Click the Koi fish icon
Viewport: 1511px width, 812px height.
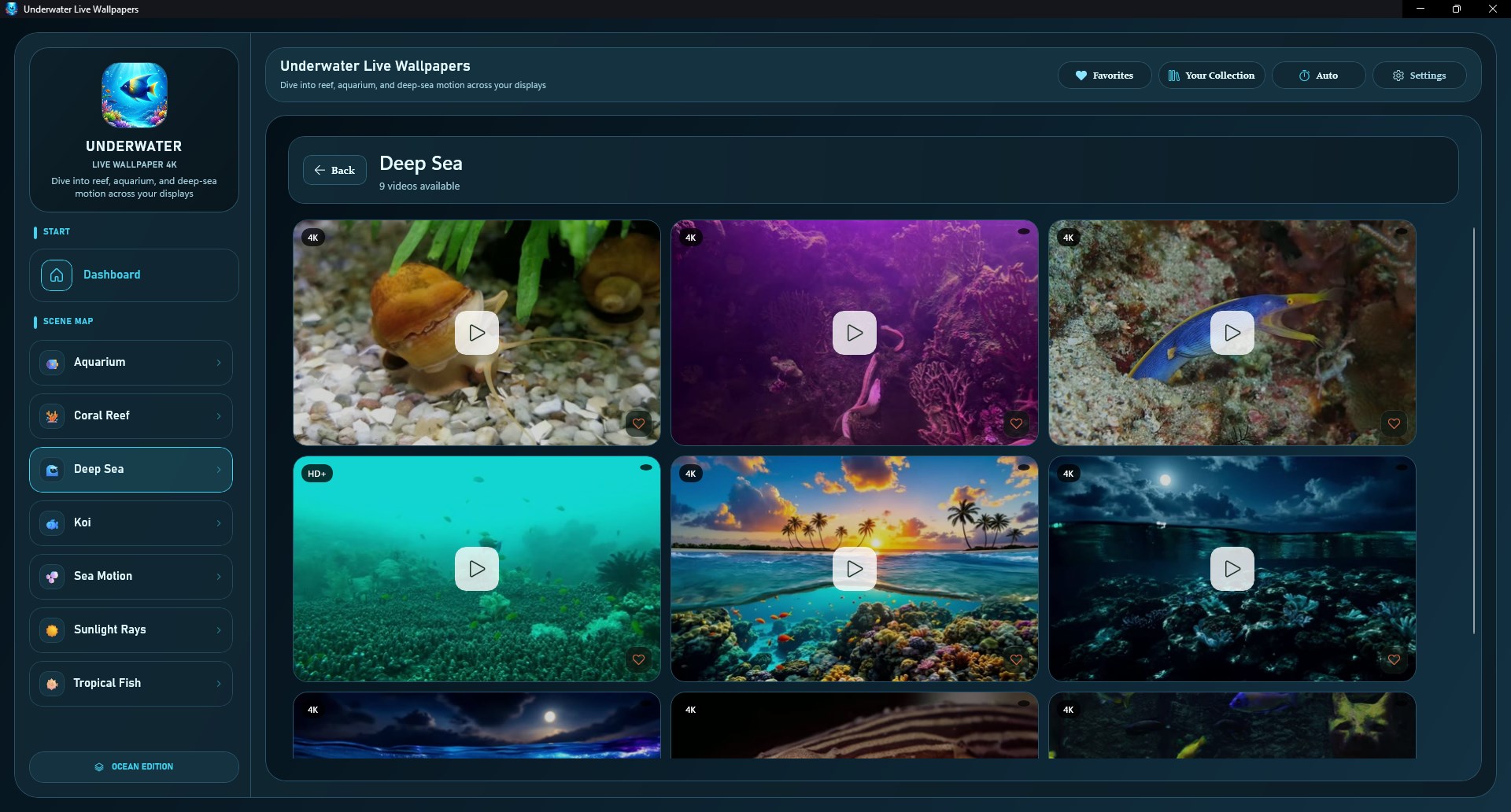pyautogui.click(x=53, y=523)
